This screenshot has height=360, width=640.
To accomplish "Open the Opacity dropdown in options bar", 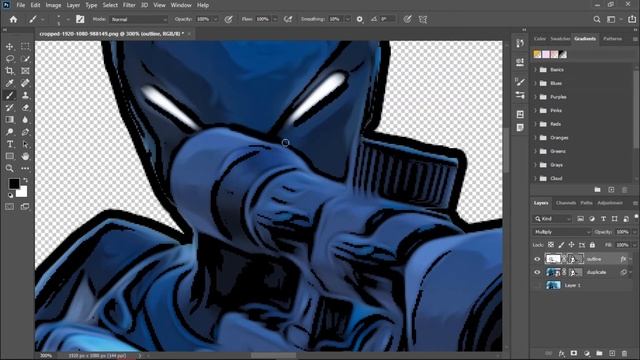I will 215,19.
